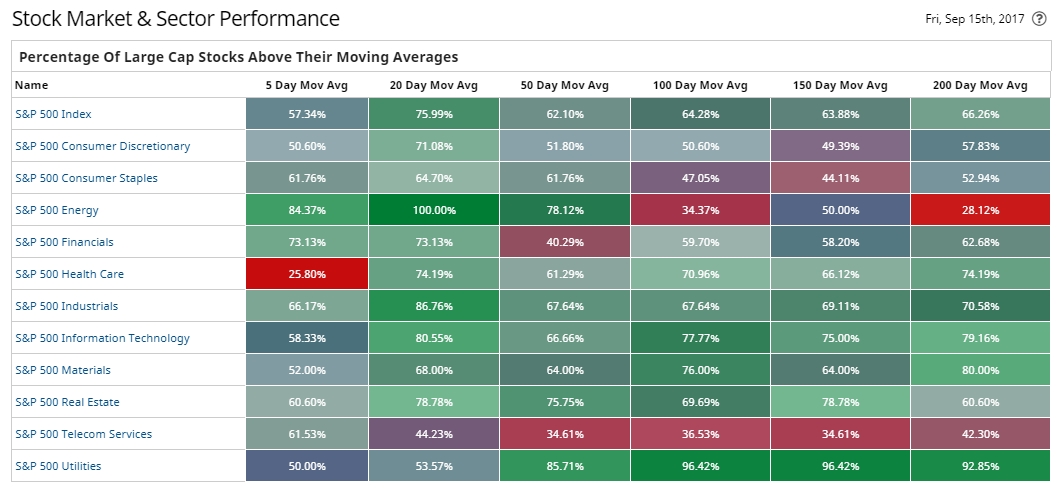Click the Name column header
The width and height of the screenshot is (1061, 488).
point(32,86)
